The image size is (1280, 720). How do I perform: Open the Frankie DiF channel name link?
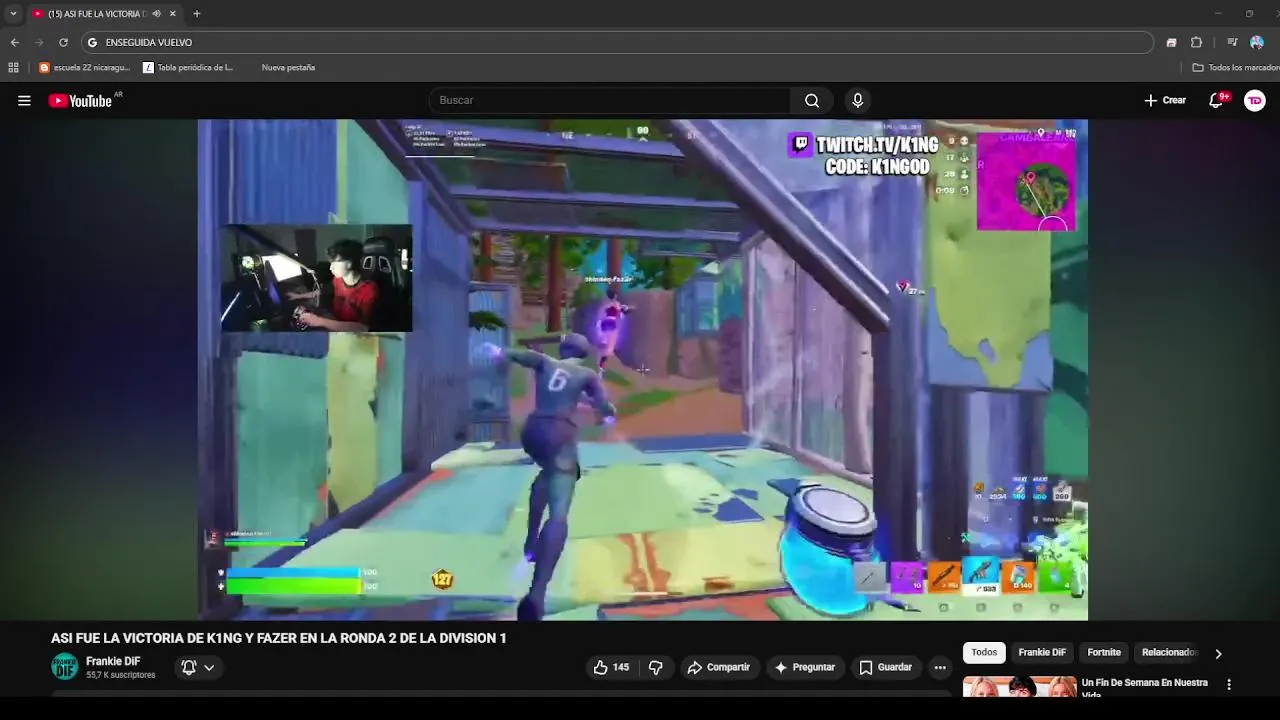[113, 661]
